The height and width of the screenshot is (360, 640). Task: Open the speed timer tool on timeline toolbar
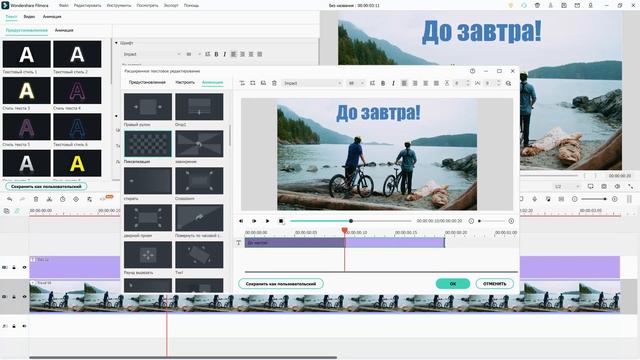[62, 199]
